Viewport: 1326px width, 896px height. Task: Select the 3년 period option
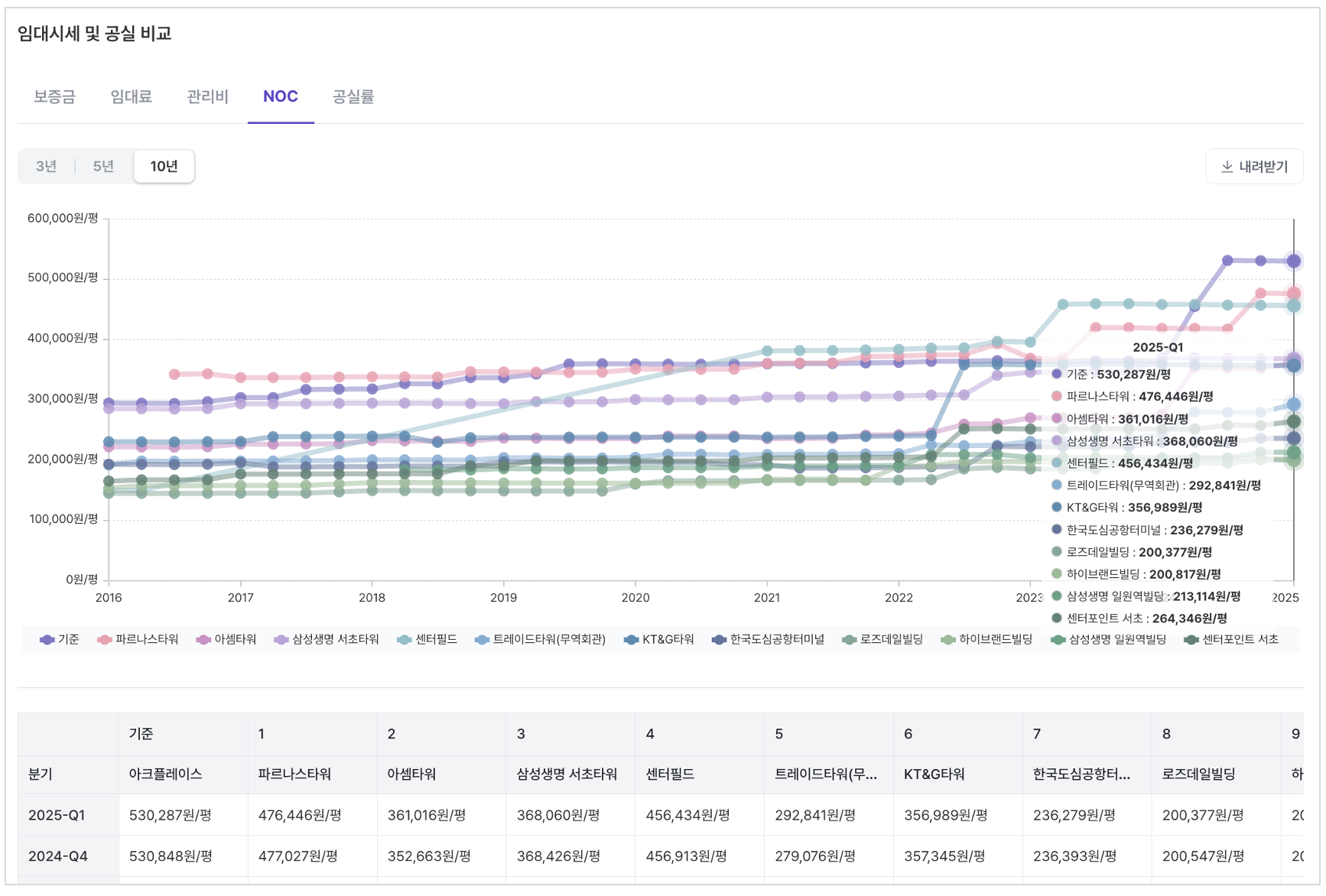47,167
